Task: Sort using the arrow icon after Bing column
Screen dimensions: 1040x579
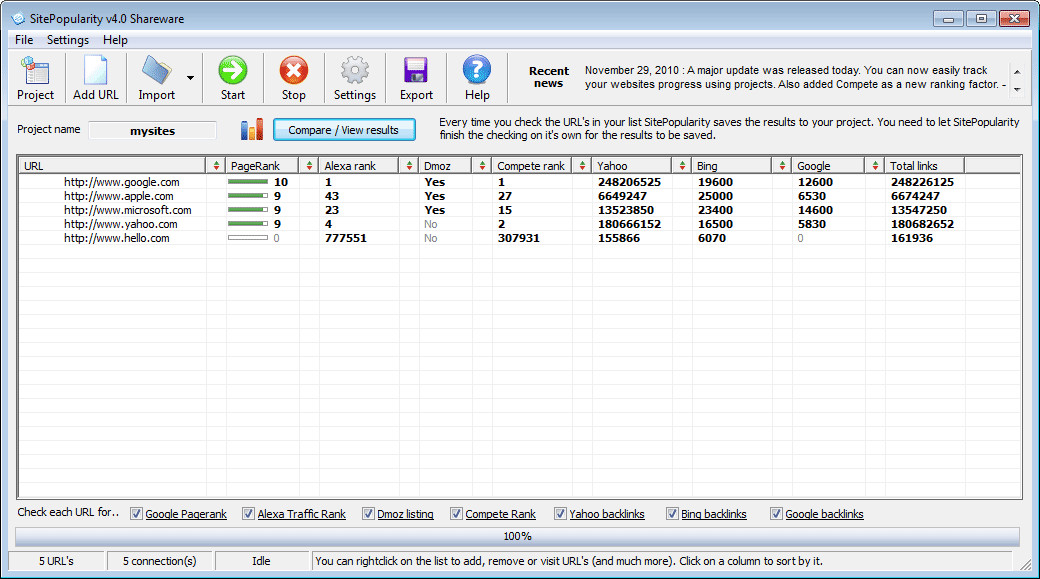Action: (782, 166)
